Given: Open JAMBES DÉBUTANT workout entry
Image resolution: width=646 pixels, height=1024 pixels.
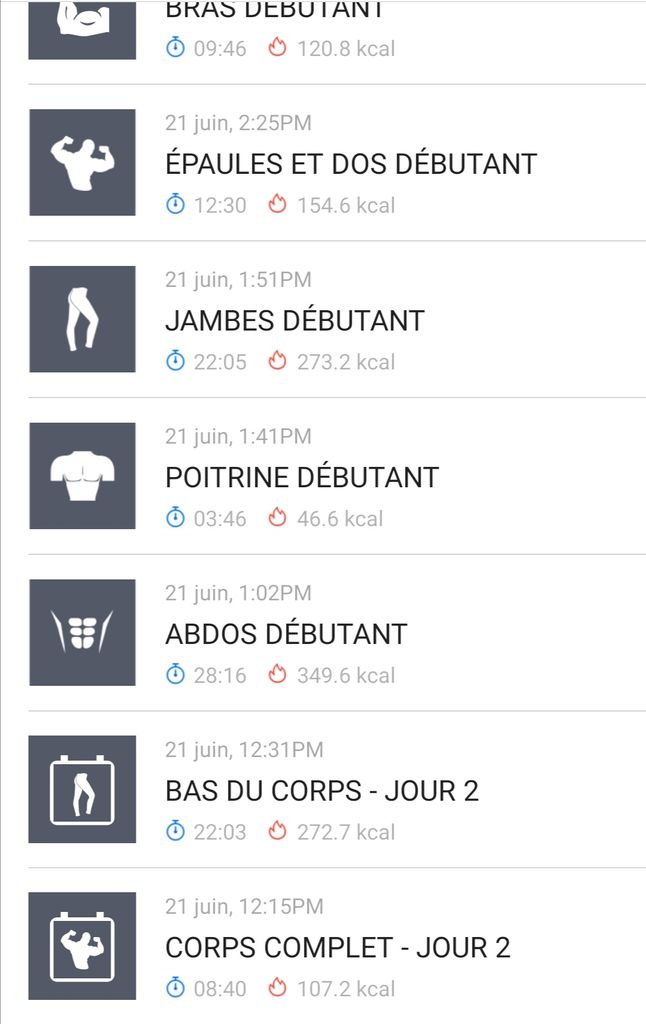Looking at the screenshot, I should click(295, 321).
